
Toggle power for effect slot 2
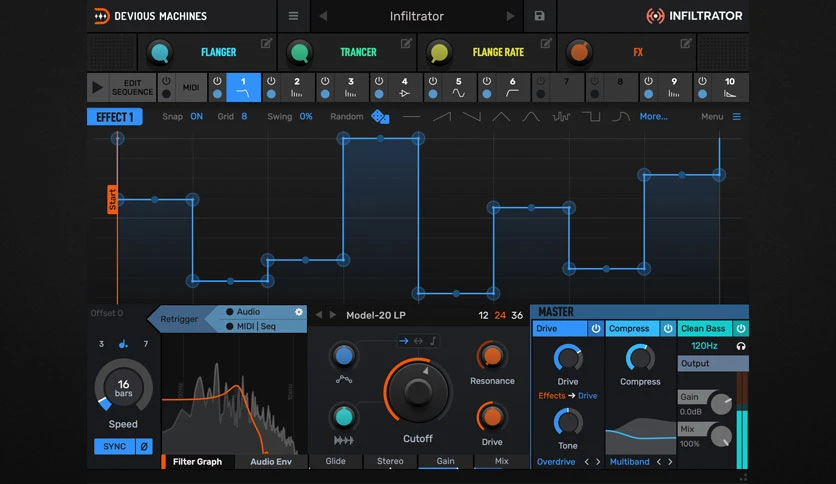click(271, 82)
